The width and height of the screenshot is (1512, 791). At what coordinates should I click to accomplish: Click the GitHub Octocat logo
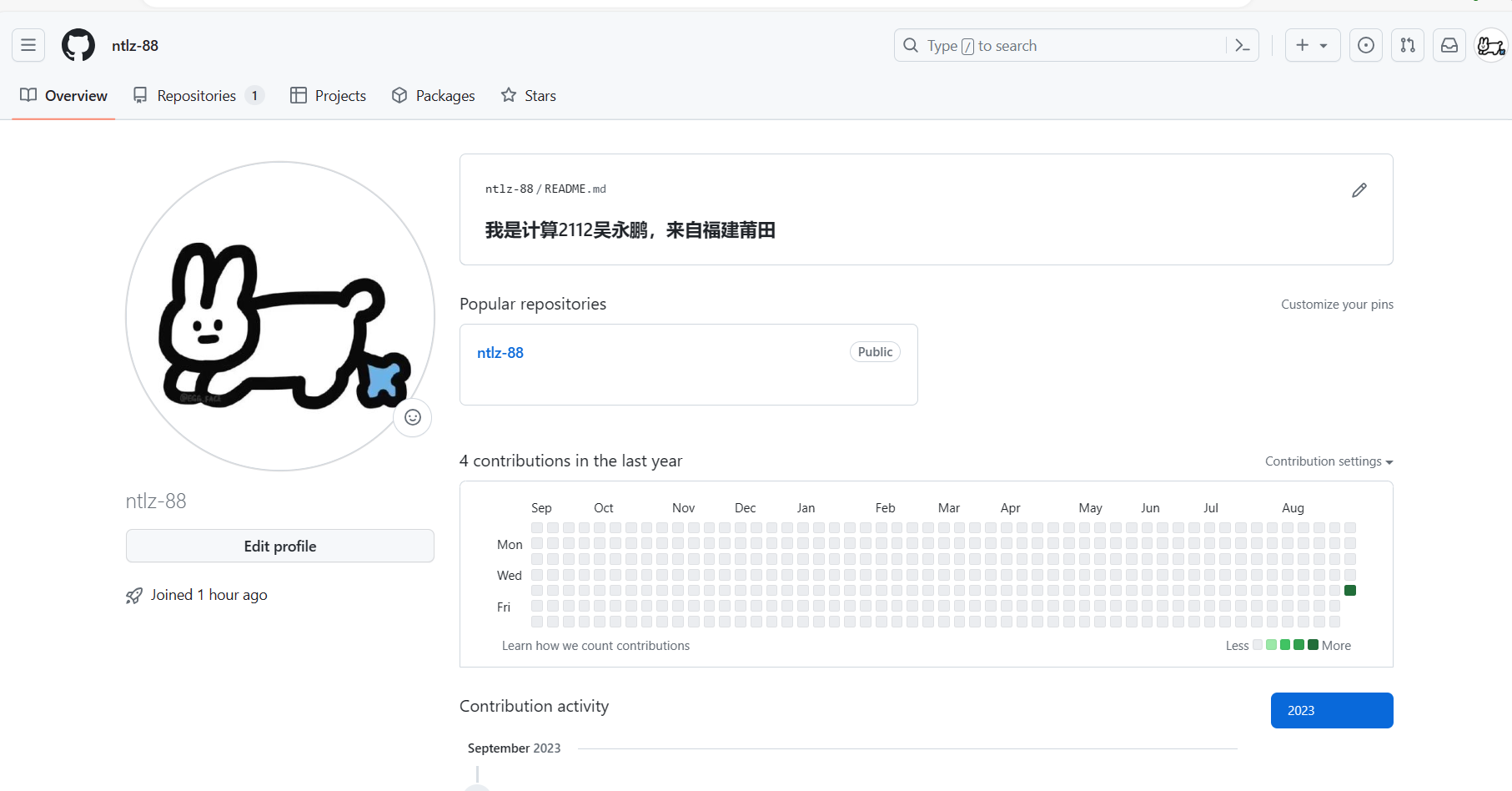(x=78, y=45)
